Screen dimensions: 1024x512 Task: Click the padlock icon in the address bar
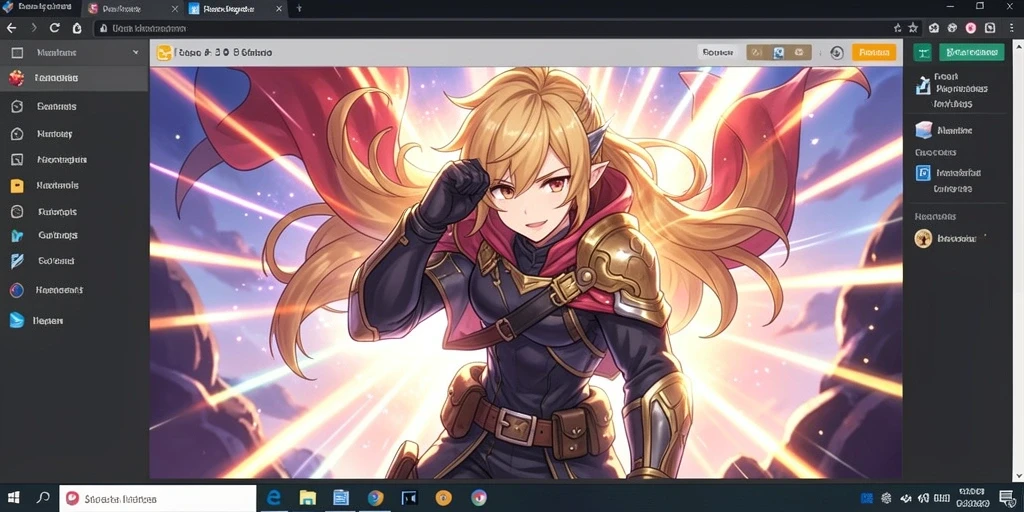[x=102, y=29]
